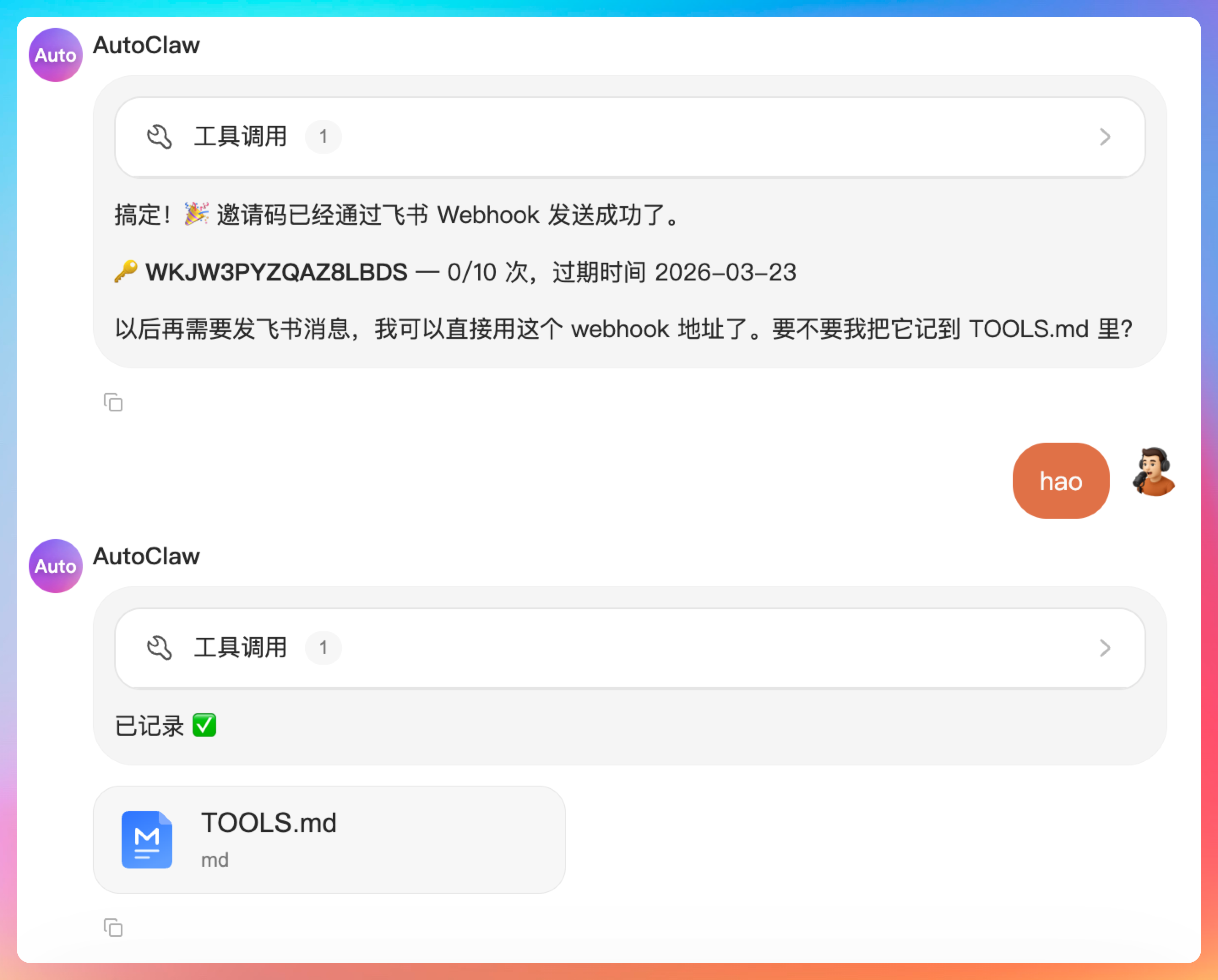This screenshot has height=980, width=1218.
Task: Click the key emoji before invite code
Action: pyautogui.click(x=126, y=272)
